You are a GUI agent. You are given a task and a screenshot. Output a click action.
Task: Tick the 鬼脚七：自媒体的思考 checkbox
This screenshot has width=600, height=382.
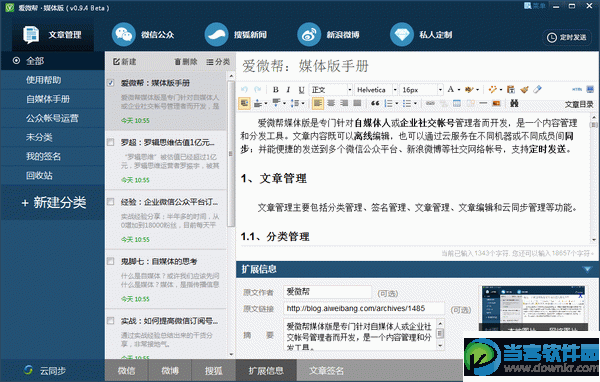pos(111,261)
